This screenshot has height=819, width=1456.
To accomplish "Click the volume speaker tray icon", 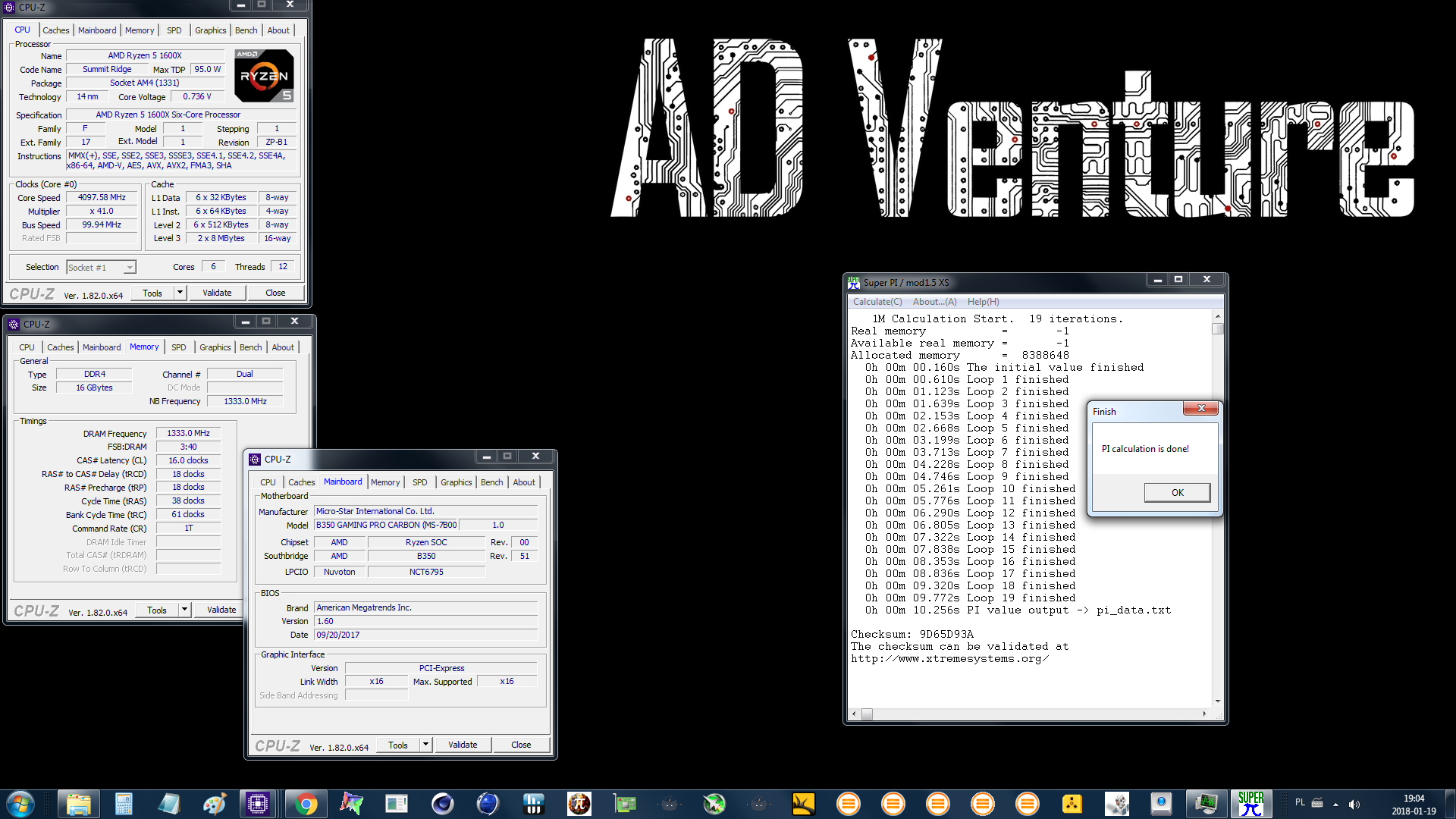I will click(x=1354, y=804).
